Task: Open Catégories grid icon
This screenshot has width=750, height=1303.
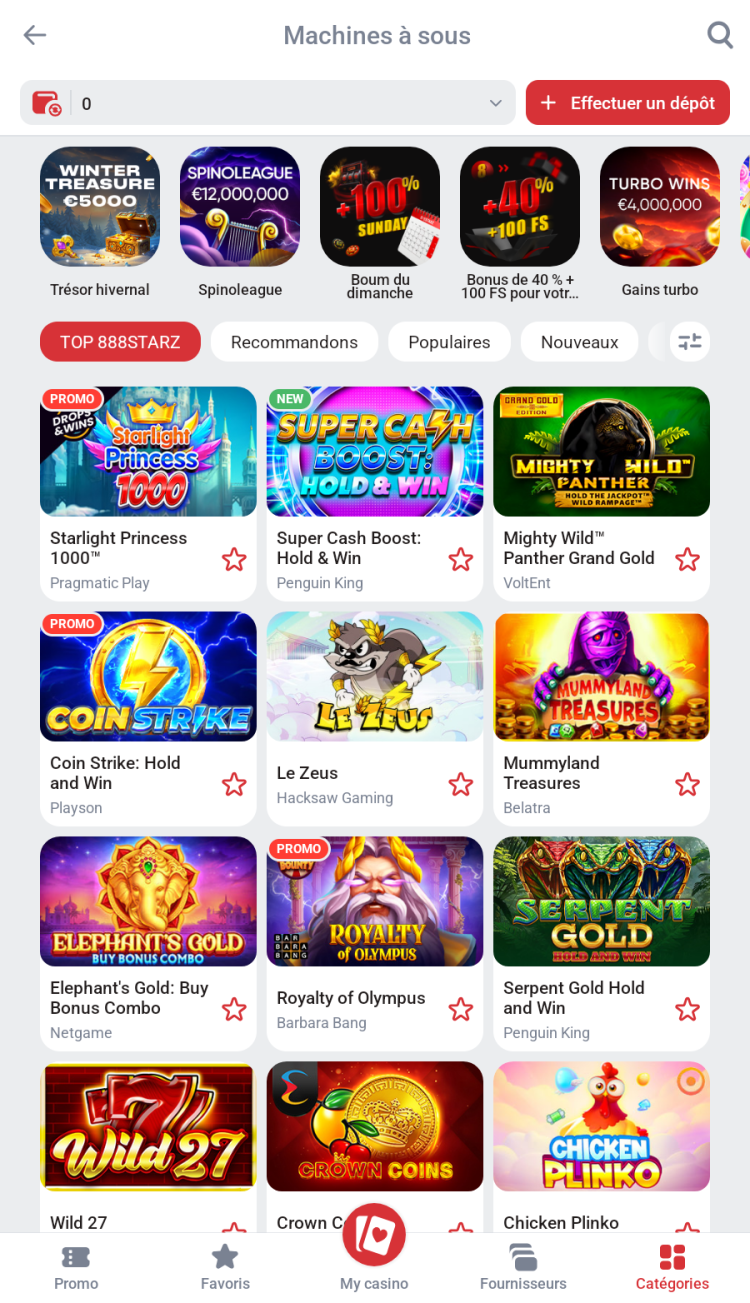Action: pos(672,1257)
